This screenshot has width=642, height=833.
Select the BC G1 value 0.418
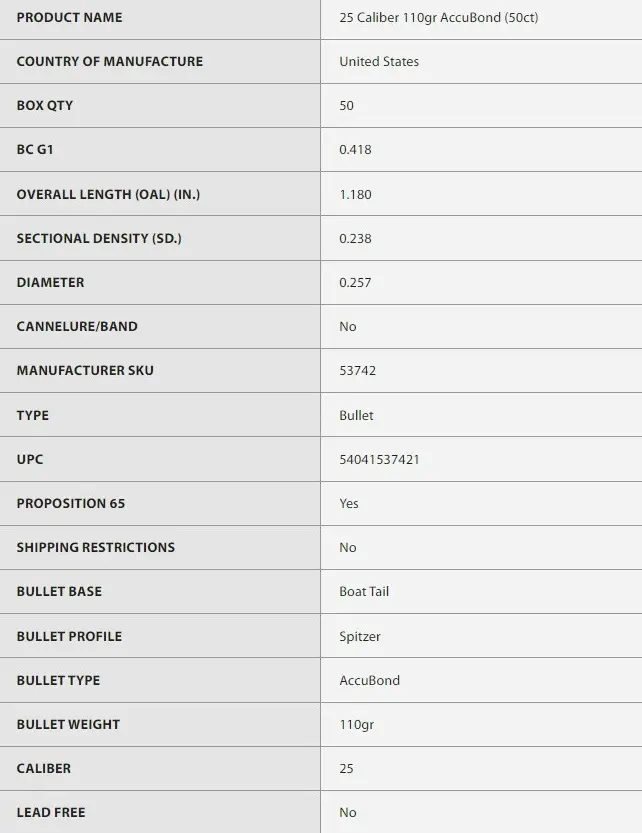[355, 150]
